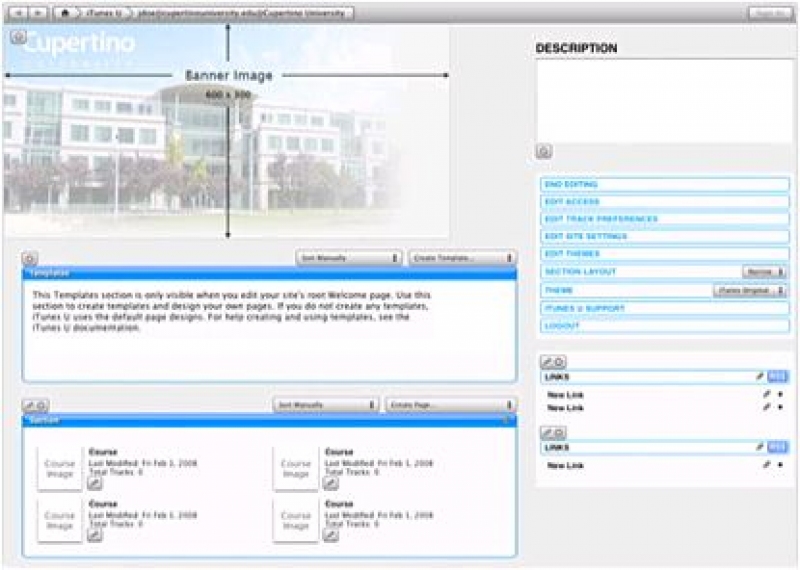800x570 pixels.
Task: Click the banner image upload icon
Action: (19, 37)
